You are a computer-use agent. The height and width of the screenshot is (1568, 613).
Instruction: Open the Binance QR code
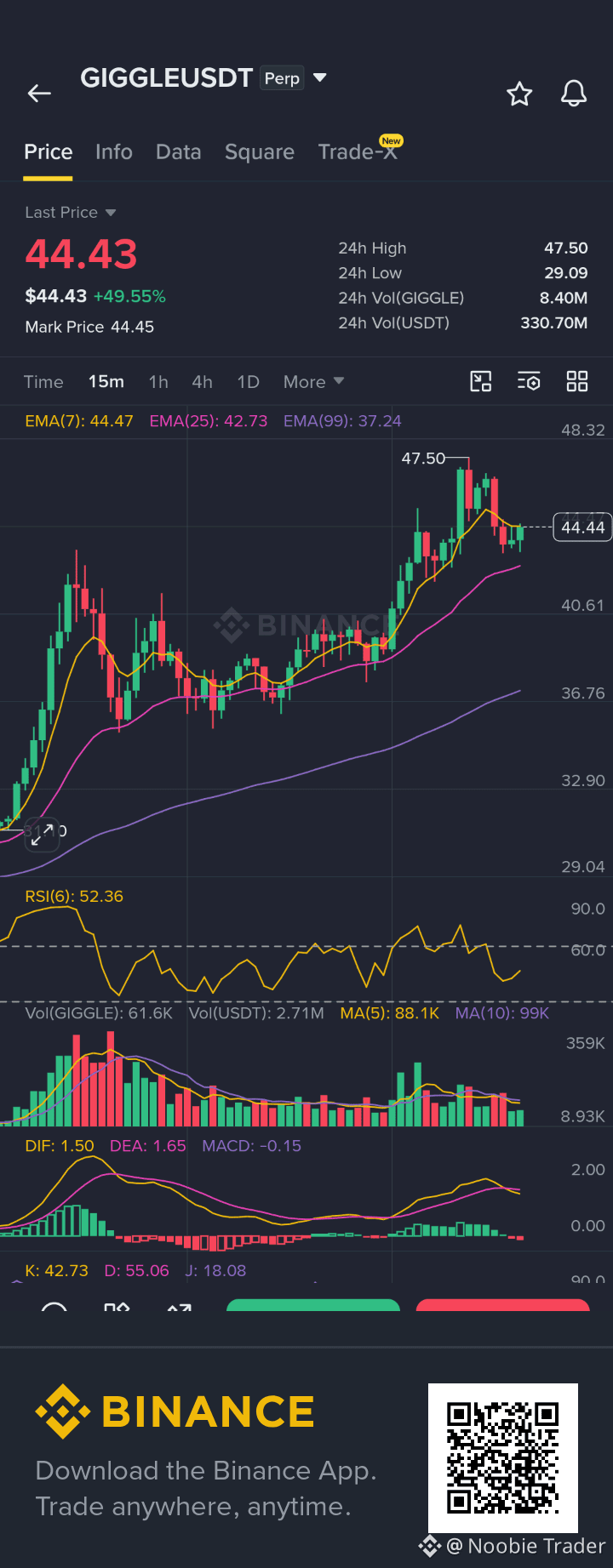pos(502,1458)
